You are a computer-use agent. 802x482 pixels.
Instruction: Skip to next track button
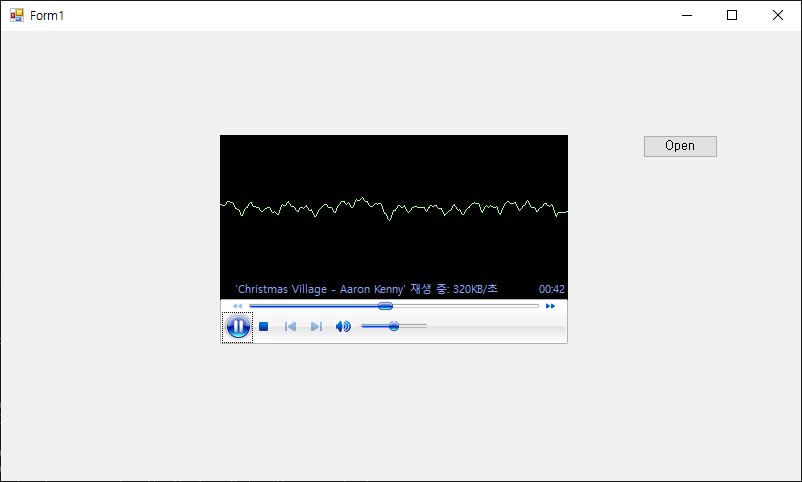point(316,326)
